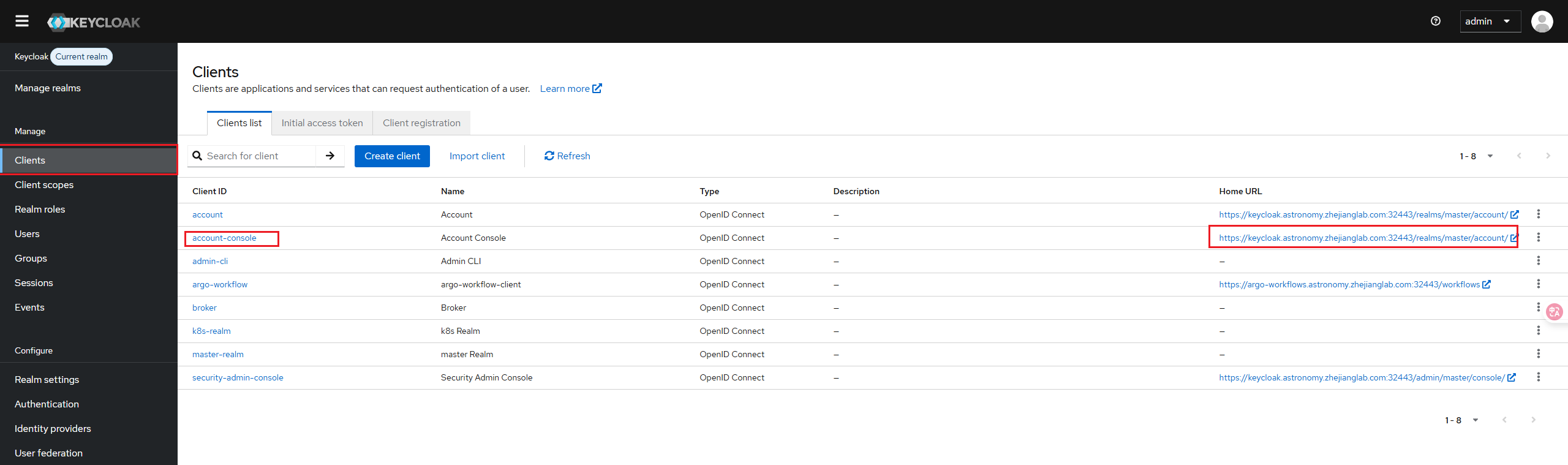Refresh the clients list

point(567,156)
